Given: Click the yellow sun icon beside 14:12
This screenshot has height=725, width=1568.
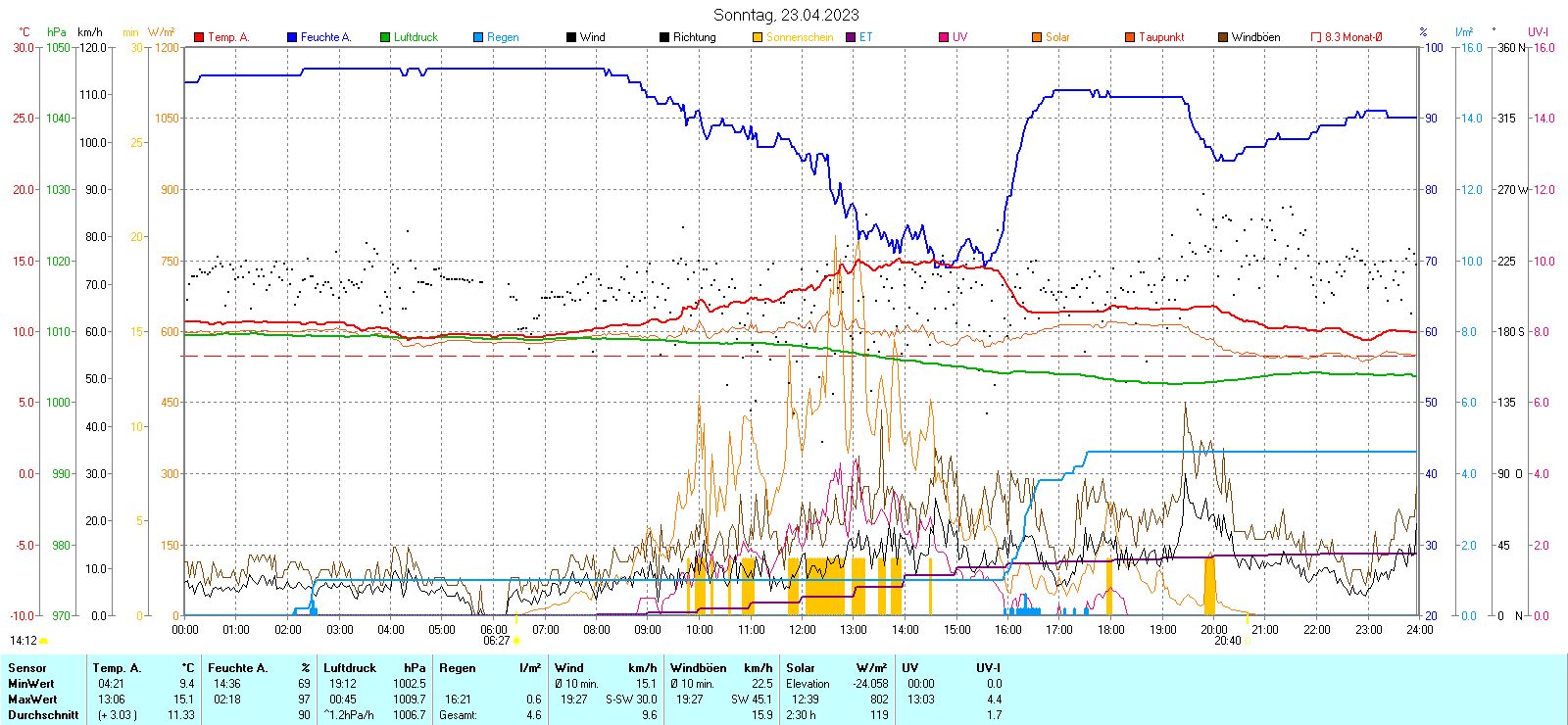Looking at the screenshot, I should tap(43, 641).
